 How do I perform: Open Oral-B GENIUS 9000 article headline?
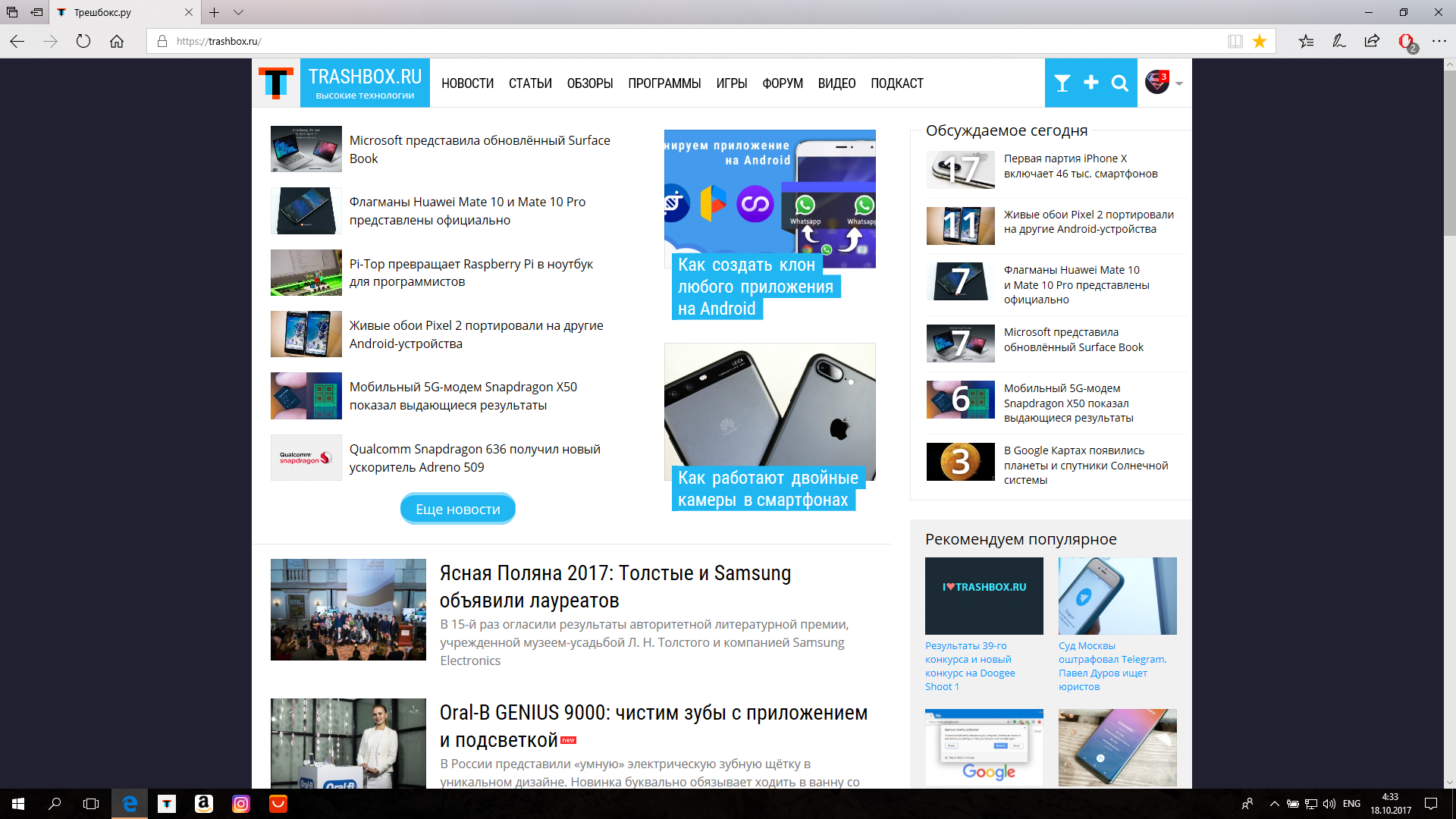tap(654, 726)
